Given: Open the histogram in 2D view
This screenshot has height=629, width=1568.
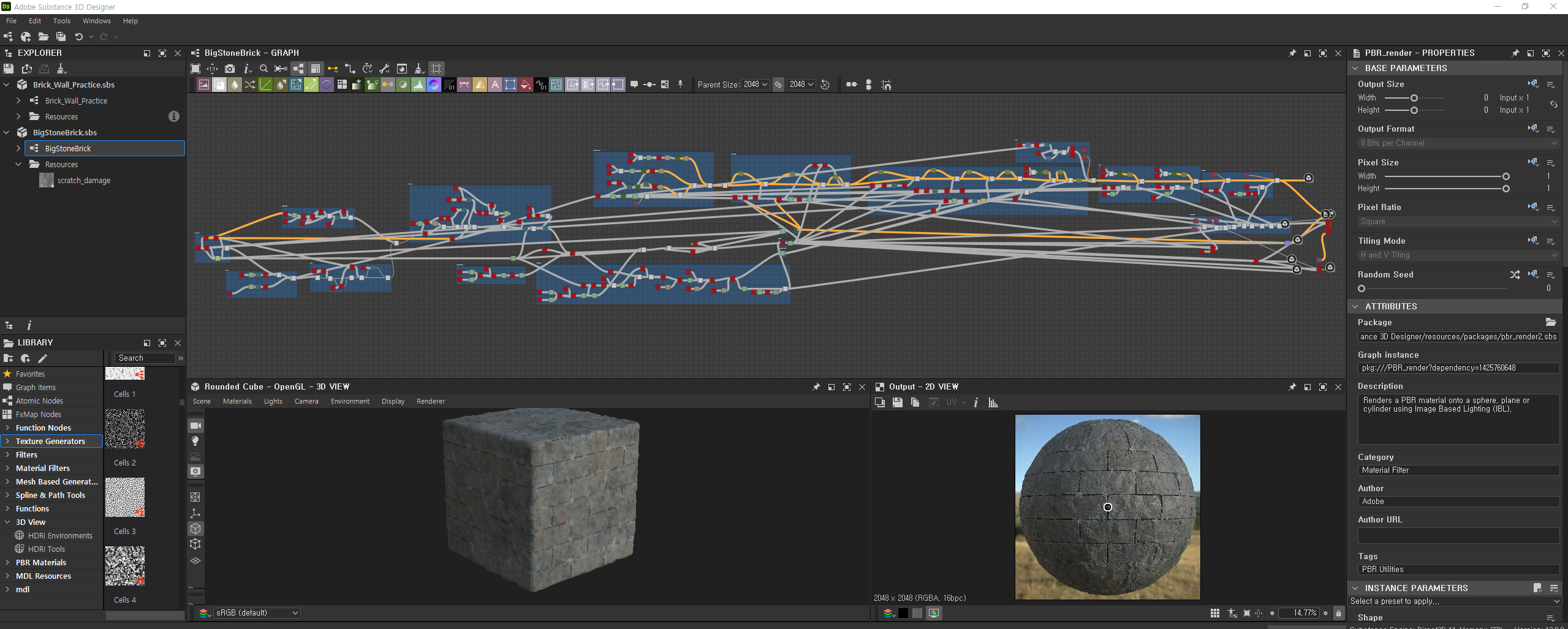Looking at the screenshot, I should tap(993, 402).
